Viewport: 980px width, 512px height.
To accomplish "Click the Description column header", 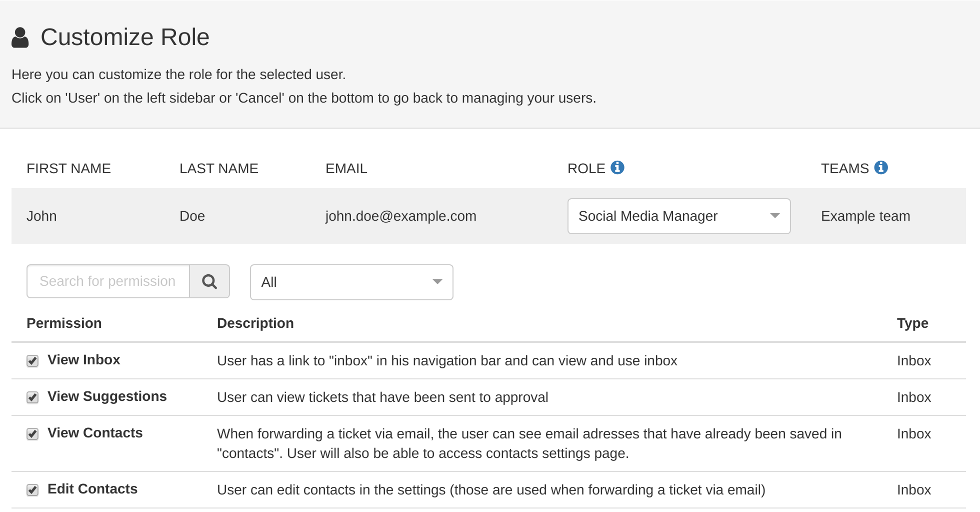I will pyautogui.click(x=255, y=323).
